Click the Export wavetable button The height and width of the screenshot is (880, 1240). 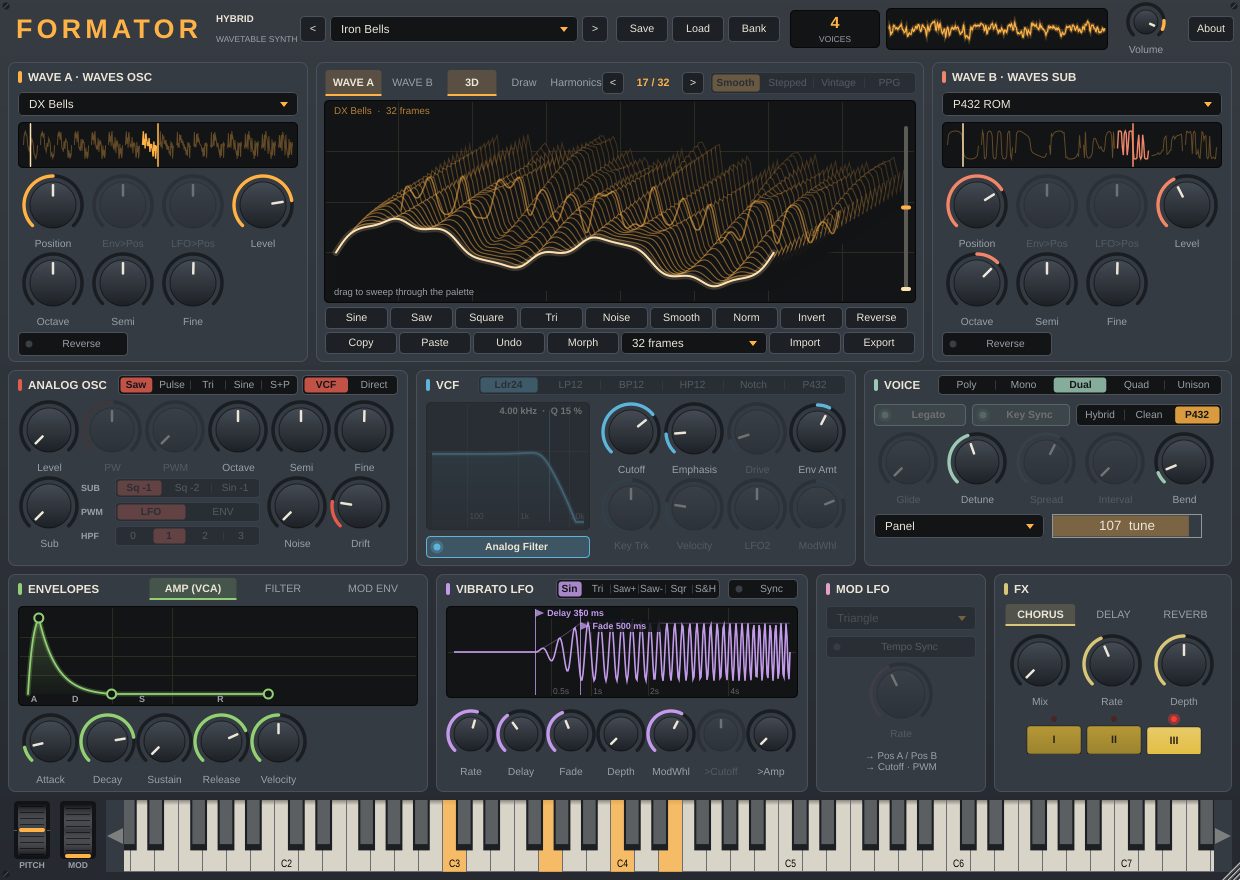tap(879, 343)
